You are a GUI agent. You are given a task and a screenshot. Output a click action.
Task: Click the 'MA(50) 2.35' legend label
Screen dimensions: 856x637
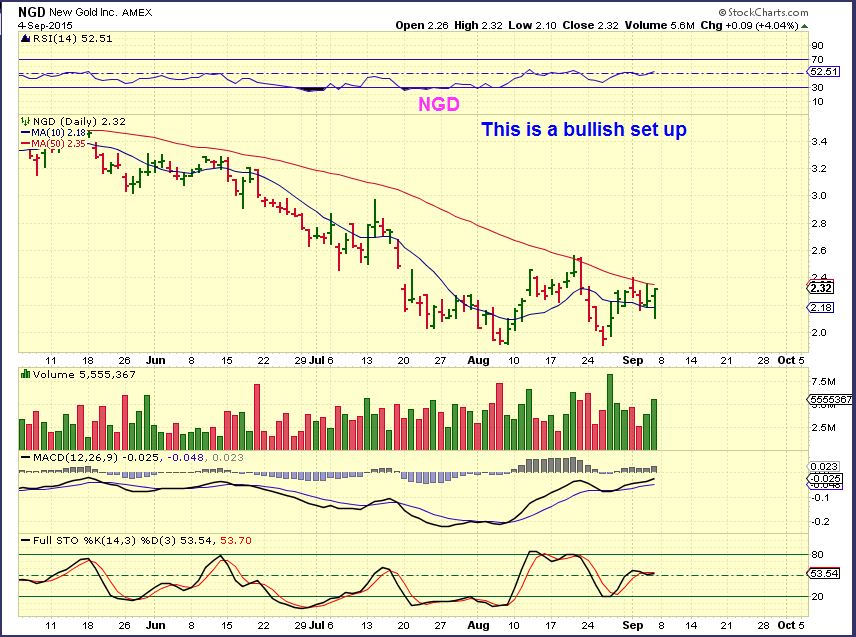point(58,144)
